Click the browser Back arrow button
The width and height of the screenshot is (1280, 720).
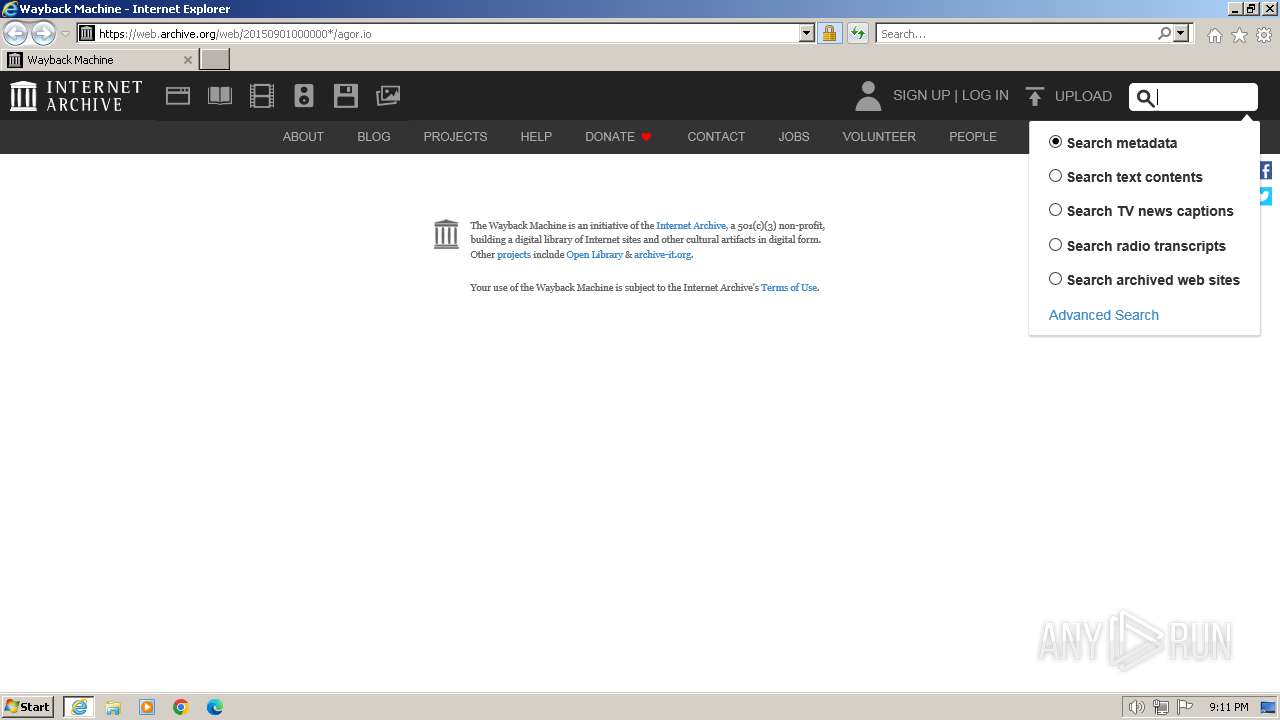pyautogui.click(x=15, y=33)
